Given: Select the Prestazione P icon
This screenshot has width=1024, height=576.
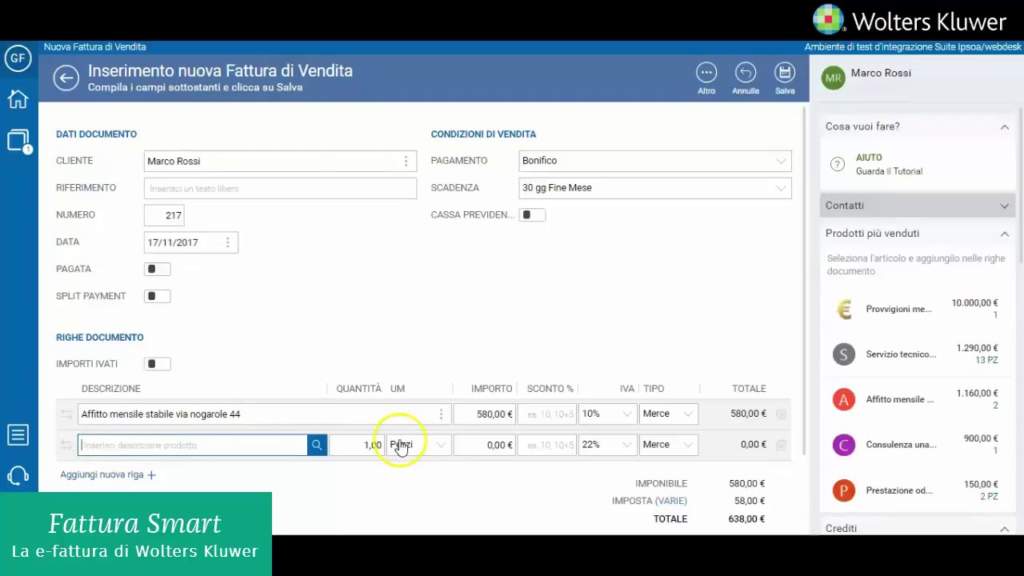Looking at the screenshot, I should [844, 490].
